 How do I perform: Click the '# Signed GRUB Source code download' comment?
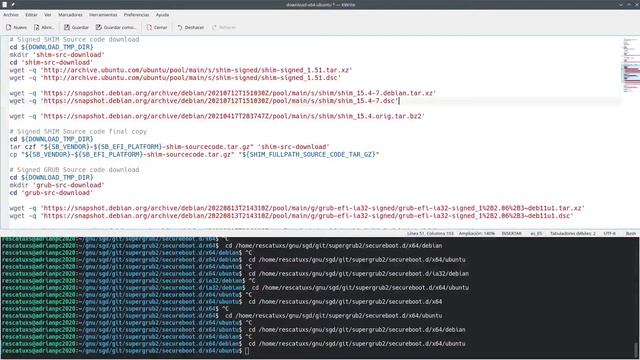tap(74, 170)
